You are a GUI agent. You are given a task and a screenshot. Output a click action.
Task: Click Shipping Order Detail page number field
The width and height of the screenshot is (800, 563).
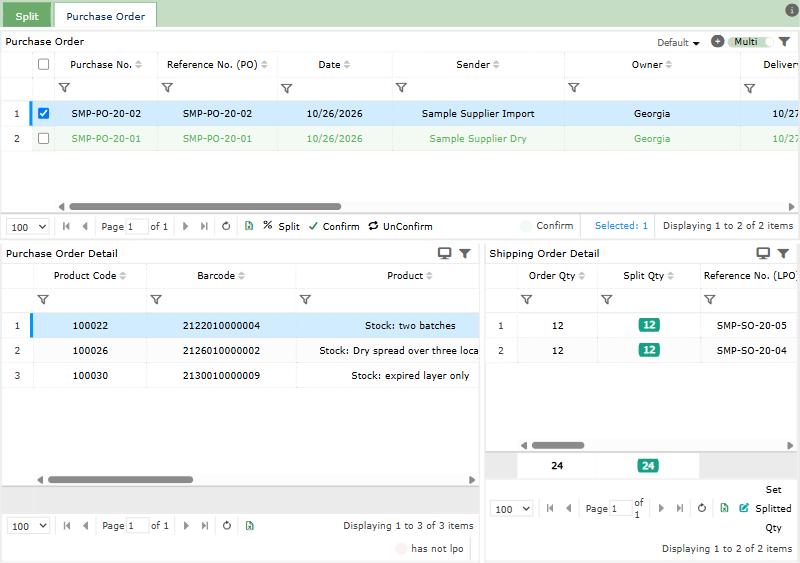621,508
